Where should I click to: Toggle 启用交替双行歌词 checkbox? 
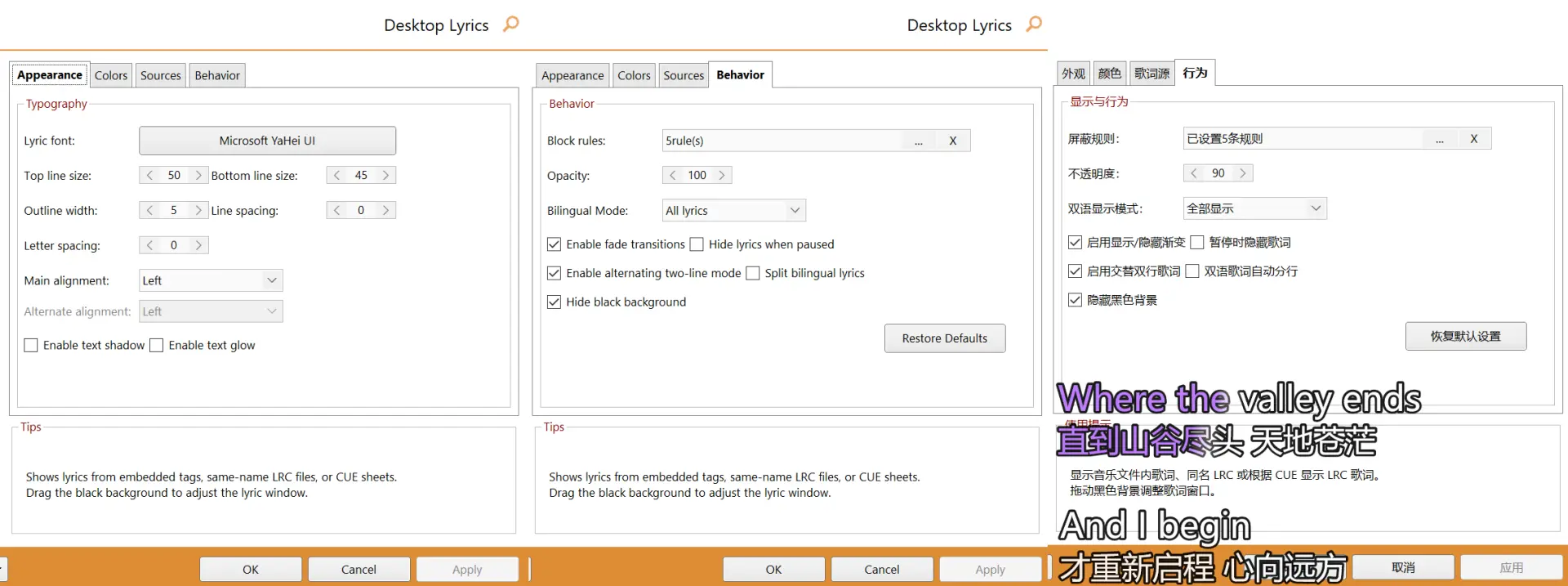1076,271
